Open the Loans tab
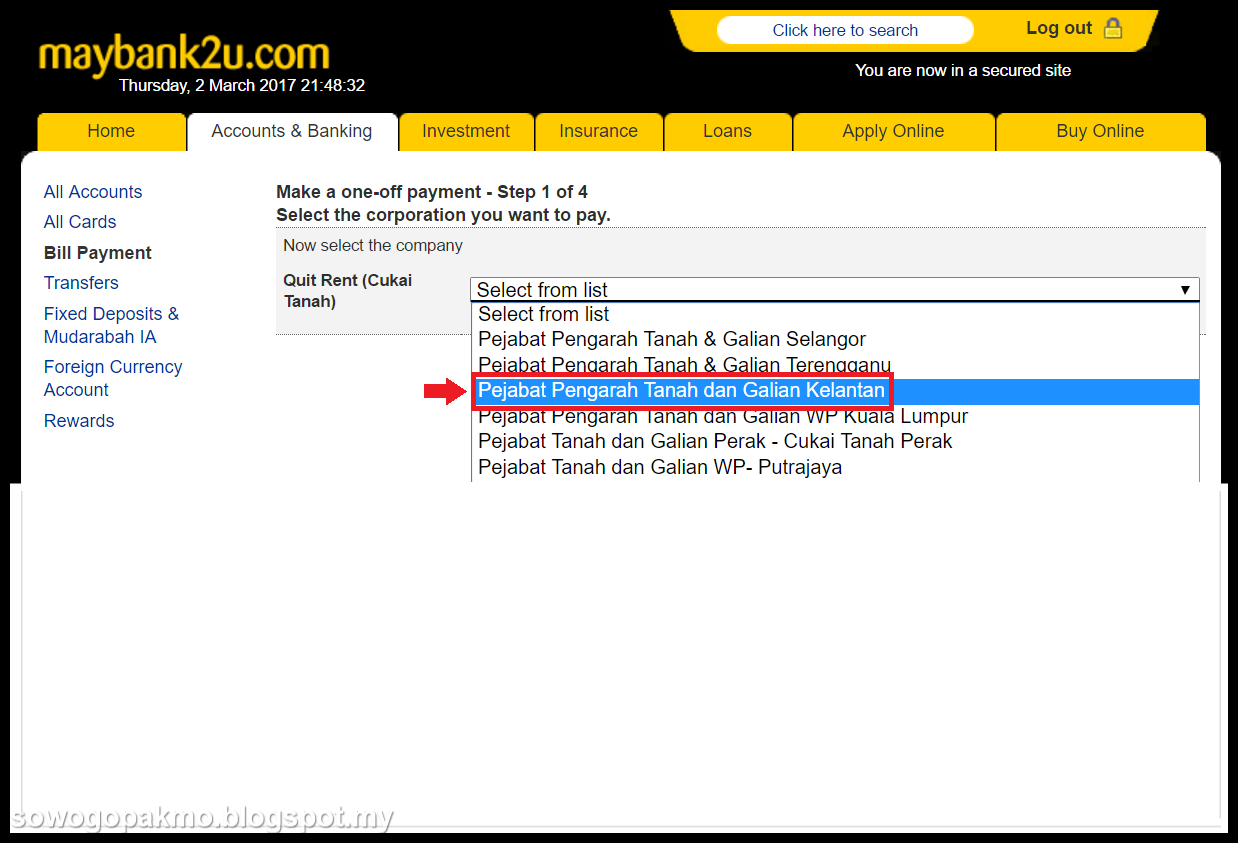 (727, 131)
